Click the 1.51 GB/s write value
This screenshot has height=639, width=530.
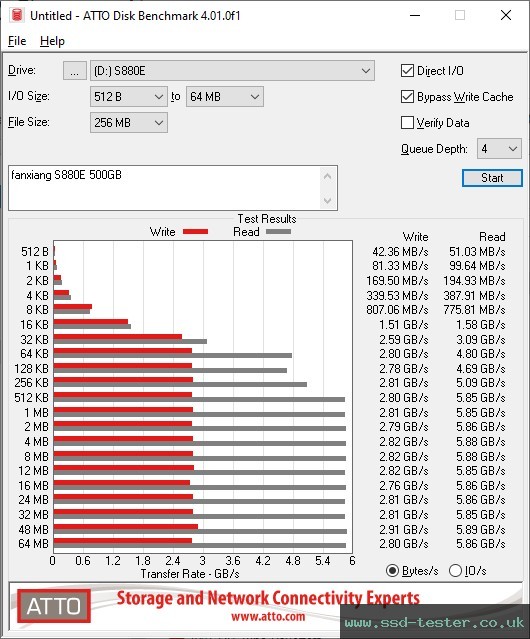pos(404,324)
